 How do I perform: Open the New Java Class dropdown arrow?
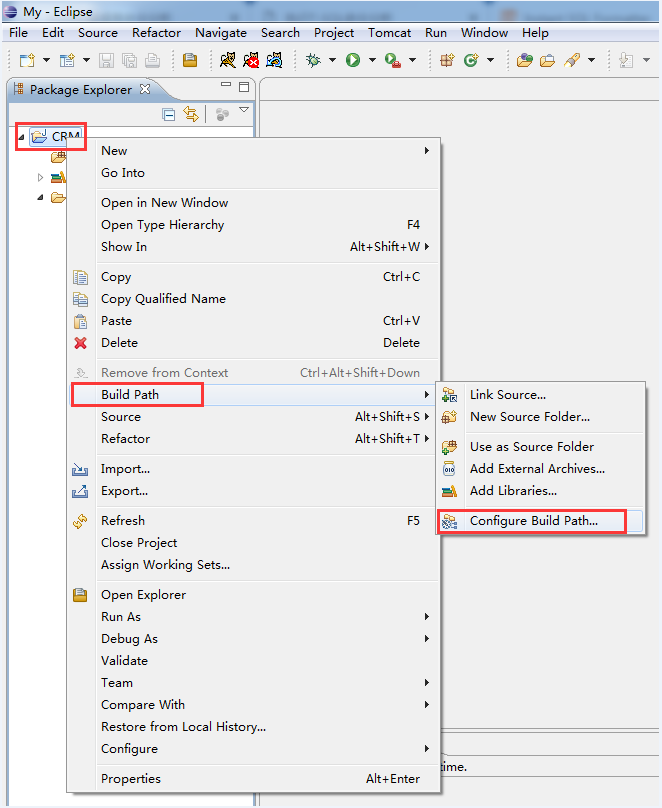pos(490,60)
